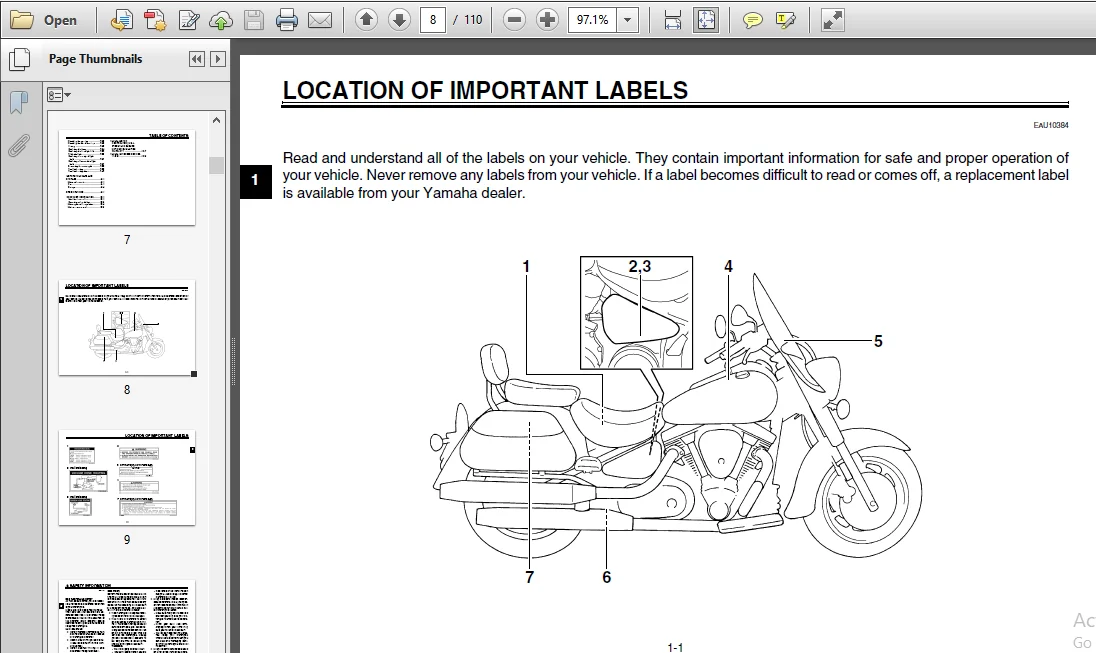Select the page 7 thumbnail
Image resolution: width=1096 pixels, height=653 pixels.
pyautogui.click(x=127, y=178)
